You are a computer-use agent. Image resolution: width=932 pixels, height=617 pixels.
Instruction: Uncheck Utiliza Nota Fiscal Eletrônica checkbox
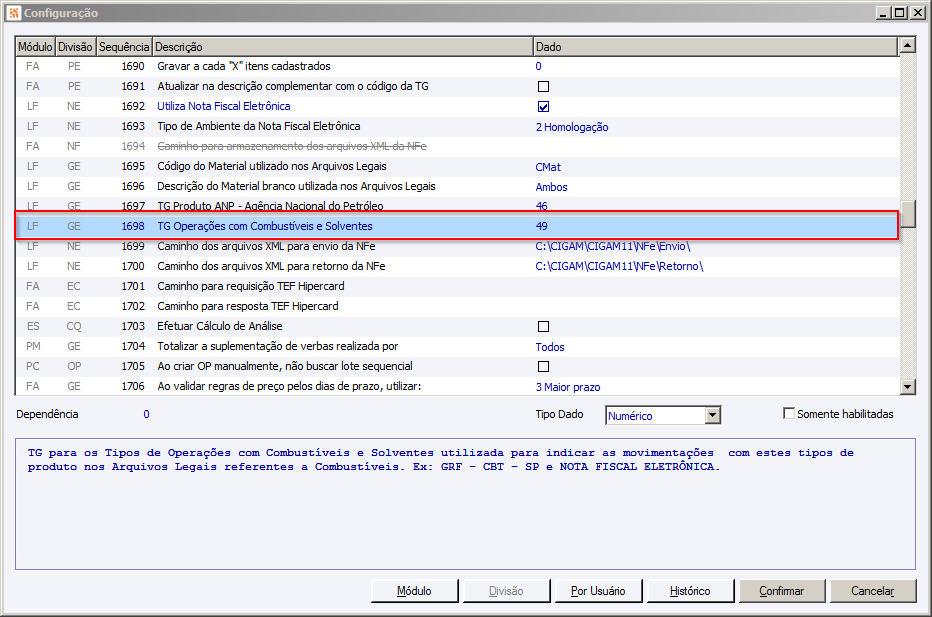543,106
